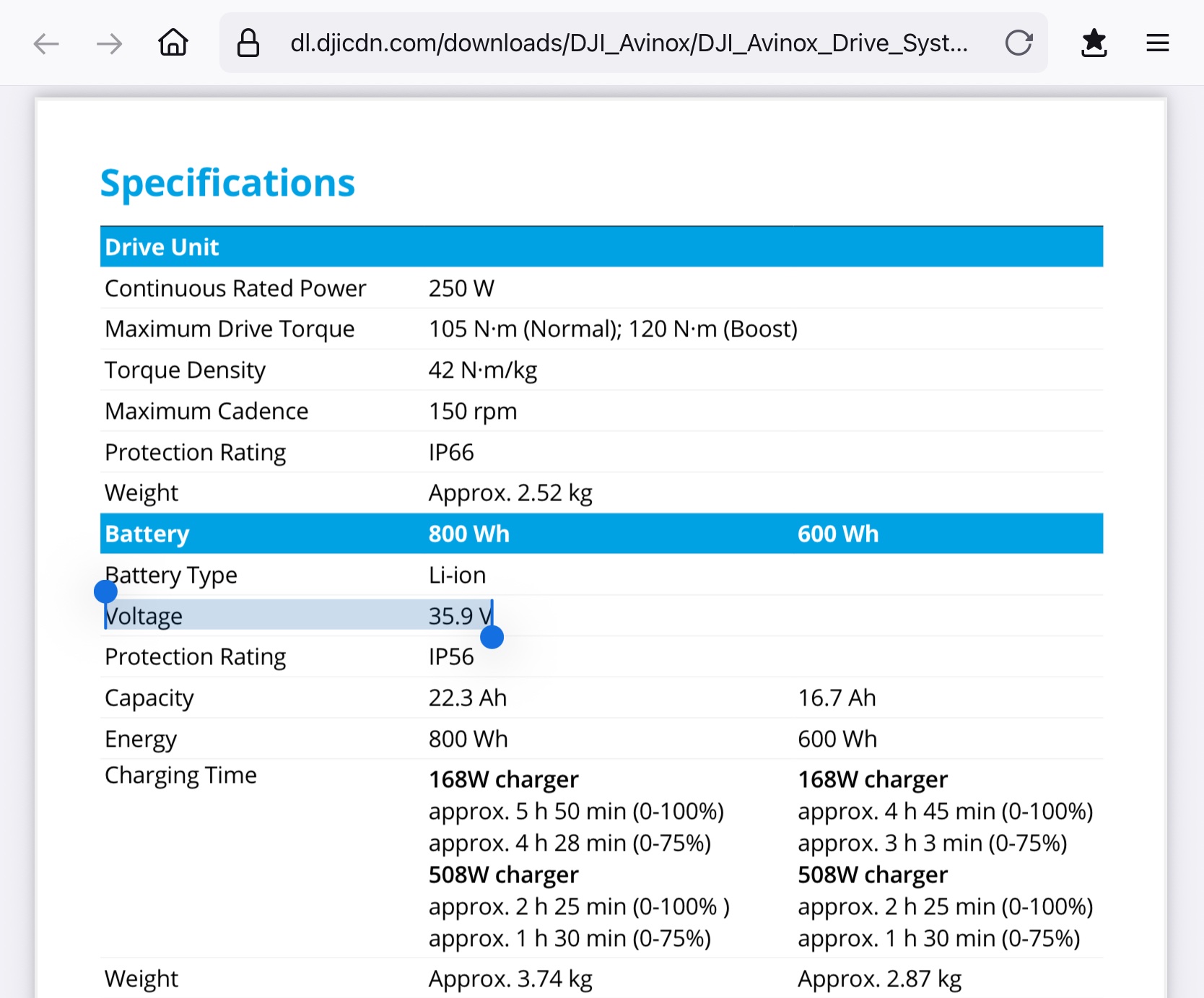Go back to the previous page
Image resolution: width=1204 pixels, height=998 pixels.
tap(46, 43)
